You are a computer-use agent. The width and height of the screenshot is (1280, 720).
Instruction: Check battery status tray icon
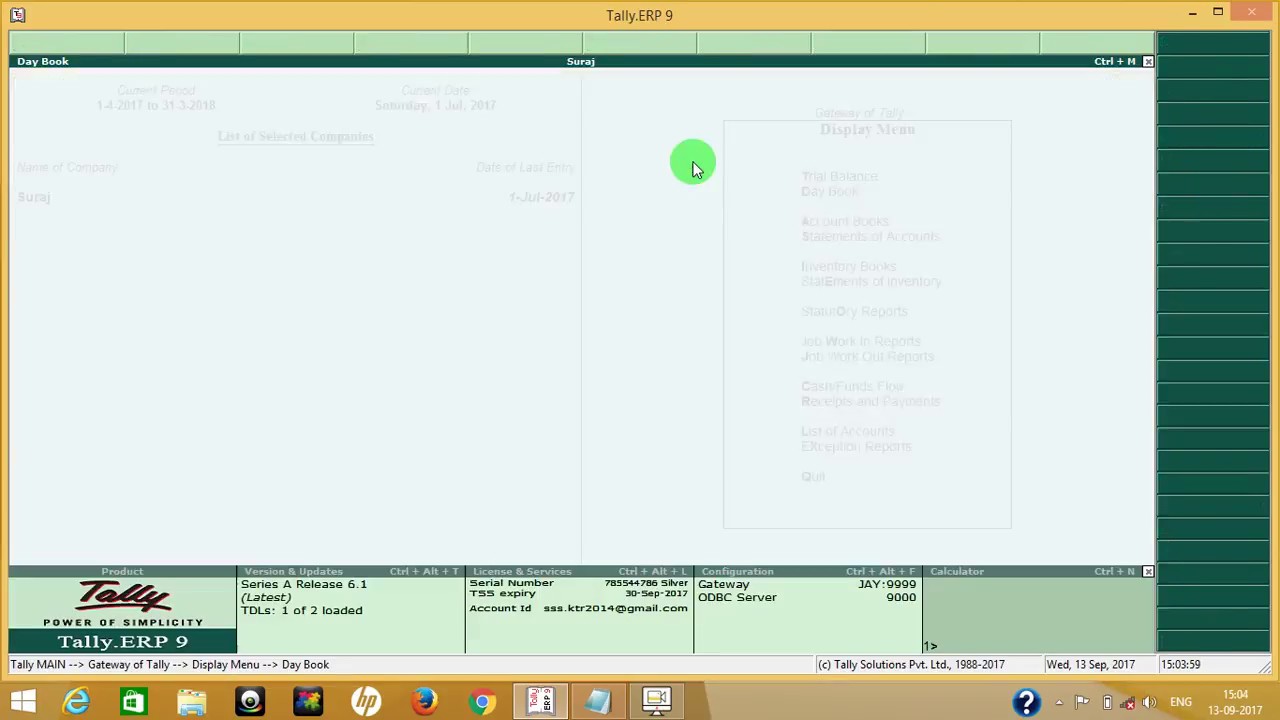click(1107, 702)
